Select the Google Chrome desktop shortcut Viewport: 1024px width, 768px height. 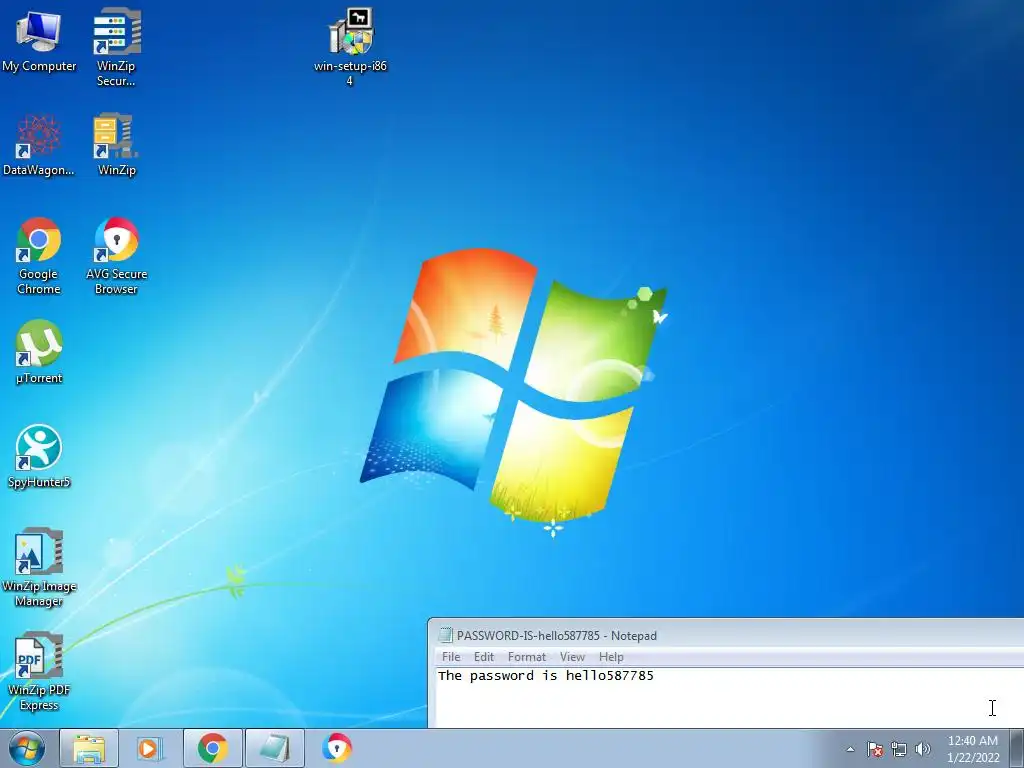tap(39, 256)
